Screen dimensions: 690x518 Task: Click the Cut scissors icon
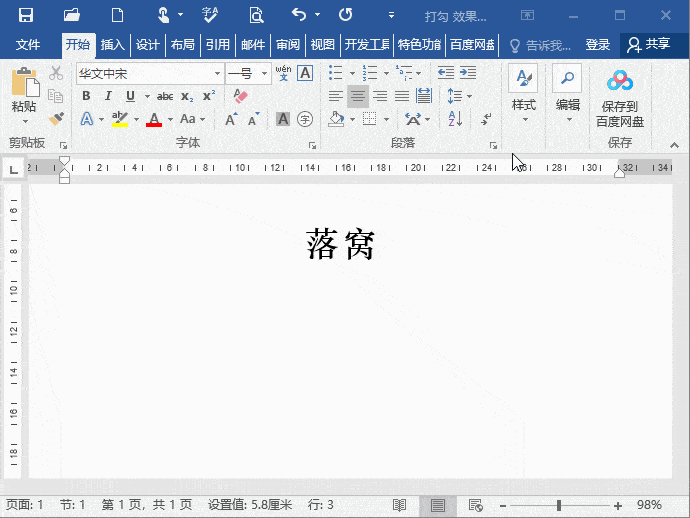coord(56,73)
